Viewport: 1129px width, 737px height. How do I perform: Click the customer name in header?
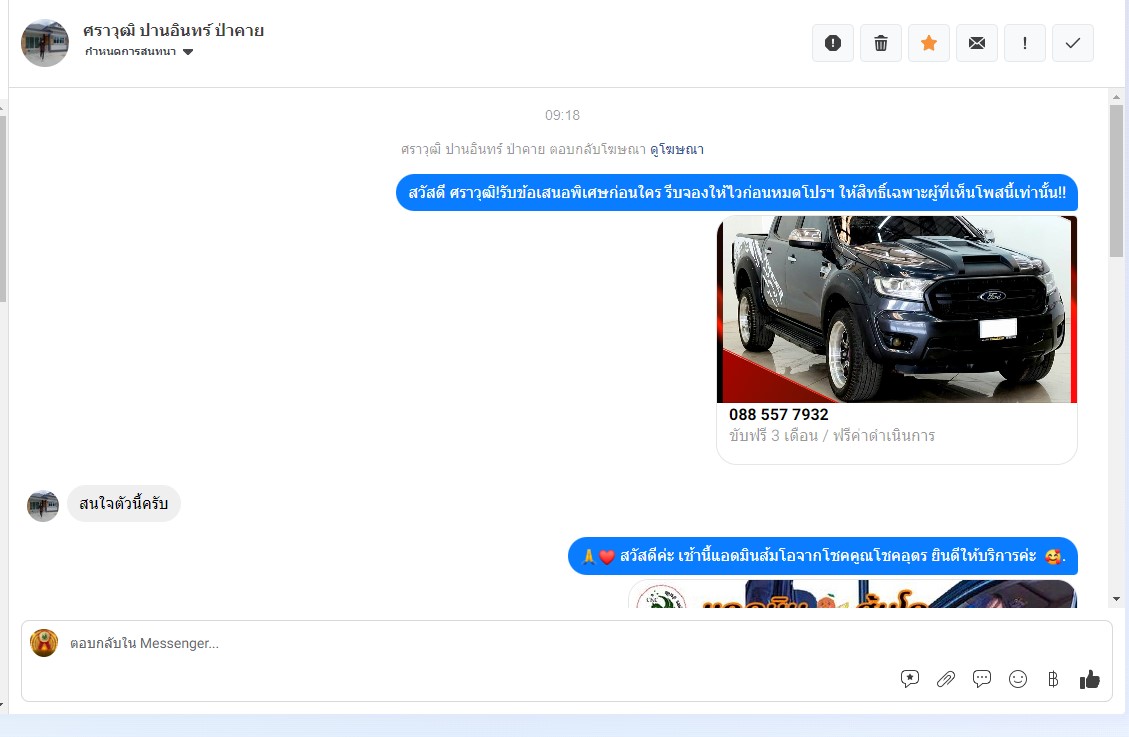[x=174, y=31]
